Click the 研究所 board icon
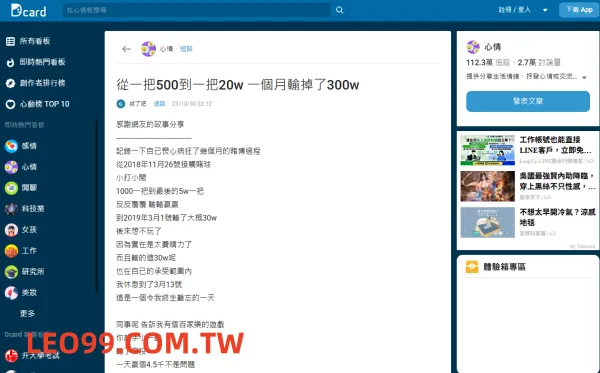 [x=11, y=272]
